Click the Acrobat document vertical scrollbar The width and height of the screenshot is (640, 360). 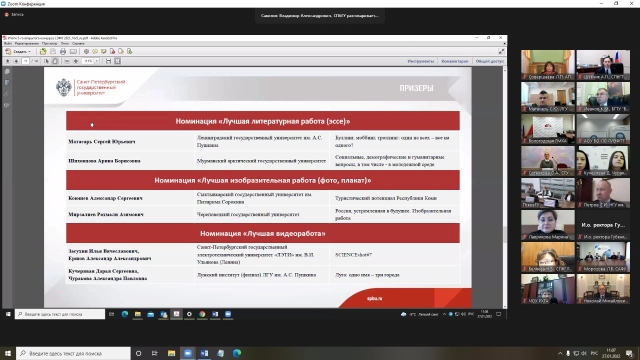click(x=505, y=188)
